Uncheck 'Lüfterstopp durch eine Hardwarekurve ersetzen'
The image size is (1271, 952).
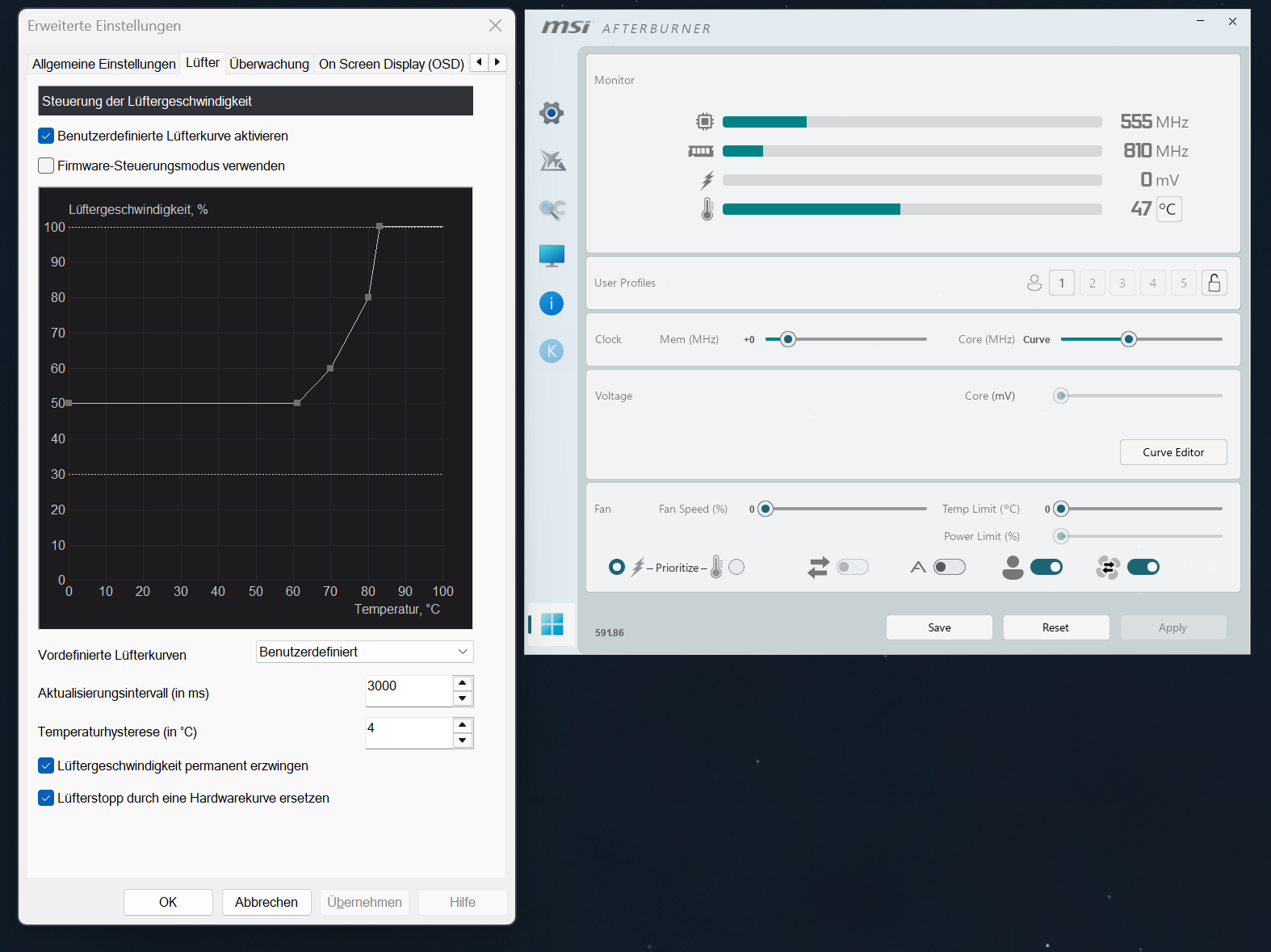[46, 798]
